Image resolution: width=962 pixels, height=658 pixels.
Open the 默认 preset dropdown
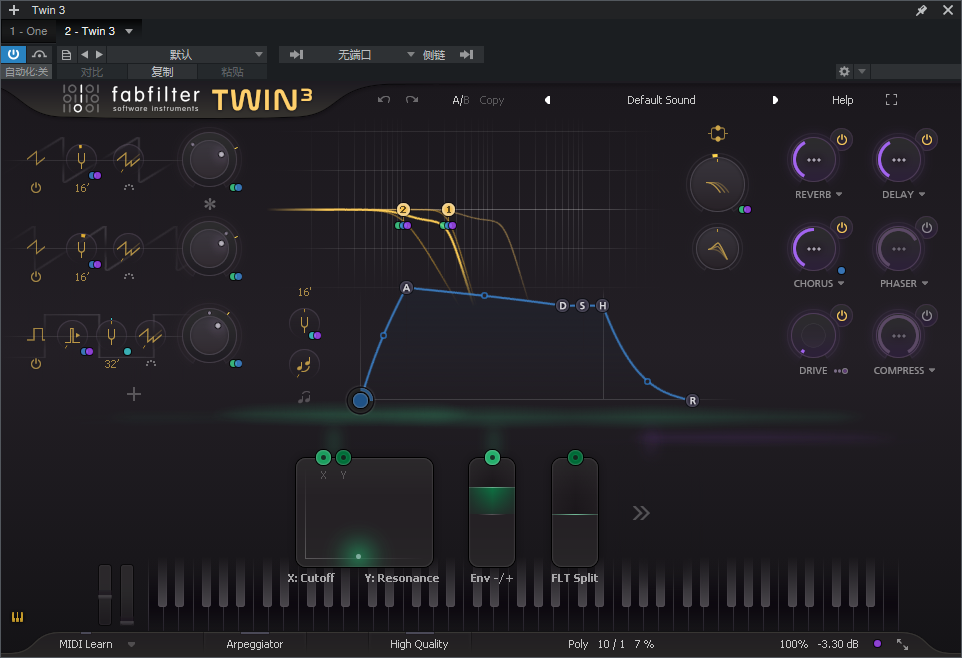pyautogui.click(x=187, y=54)
